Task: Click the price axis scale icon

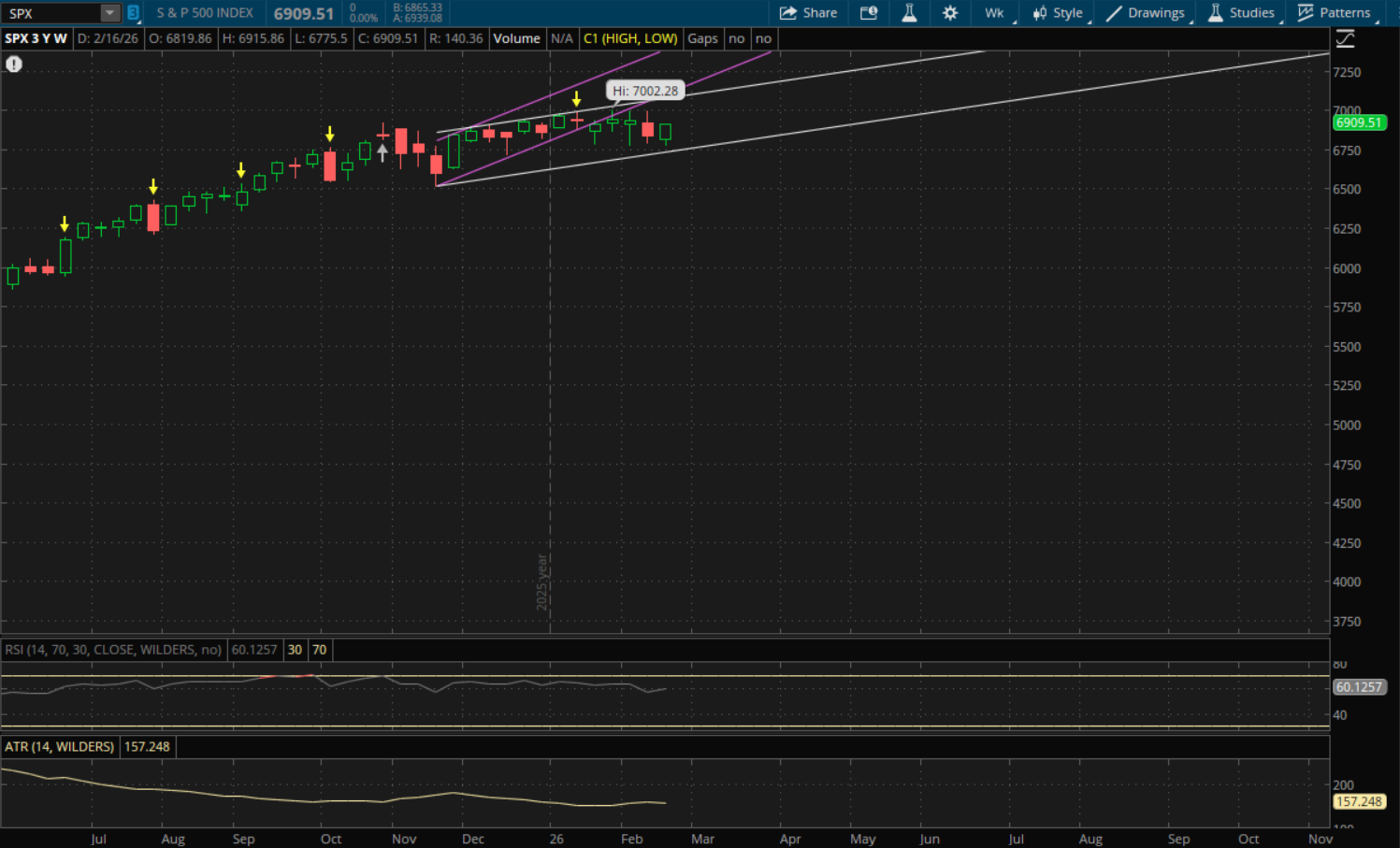Action: click(x=1345, y=39)
